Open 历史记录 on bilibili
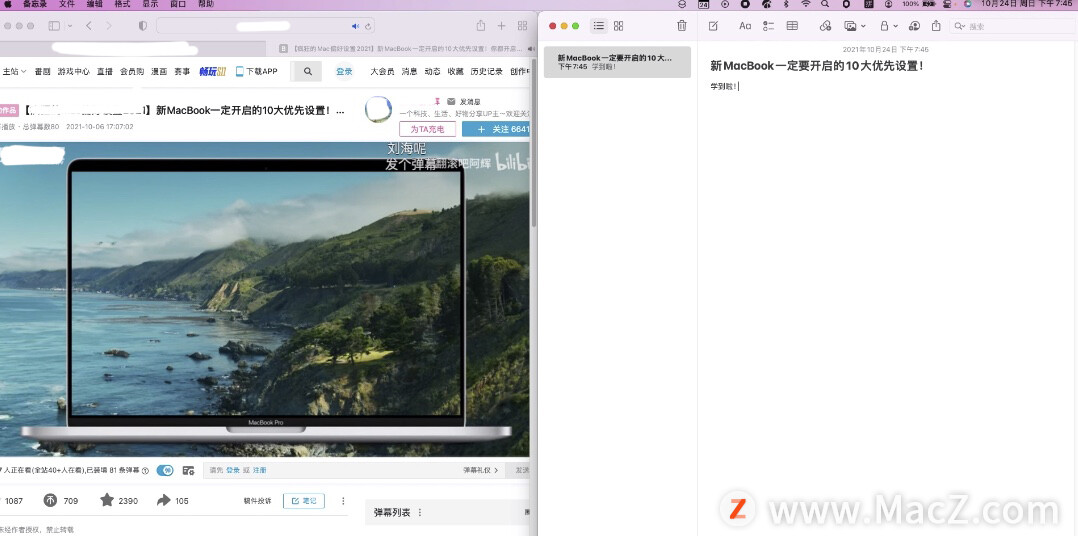This screenshot has height=536, width=1078. [487, 71]
